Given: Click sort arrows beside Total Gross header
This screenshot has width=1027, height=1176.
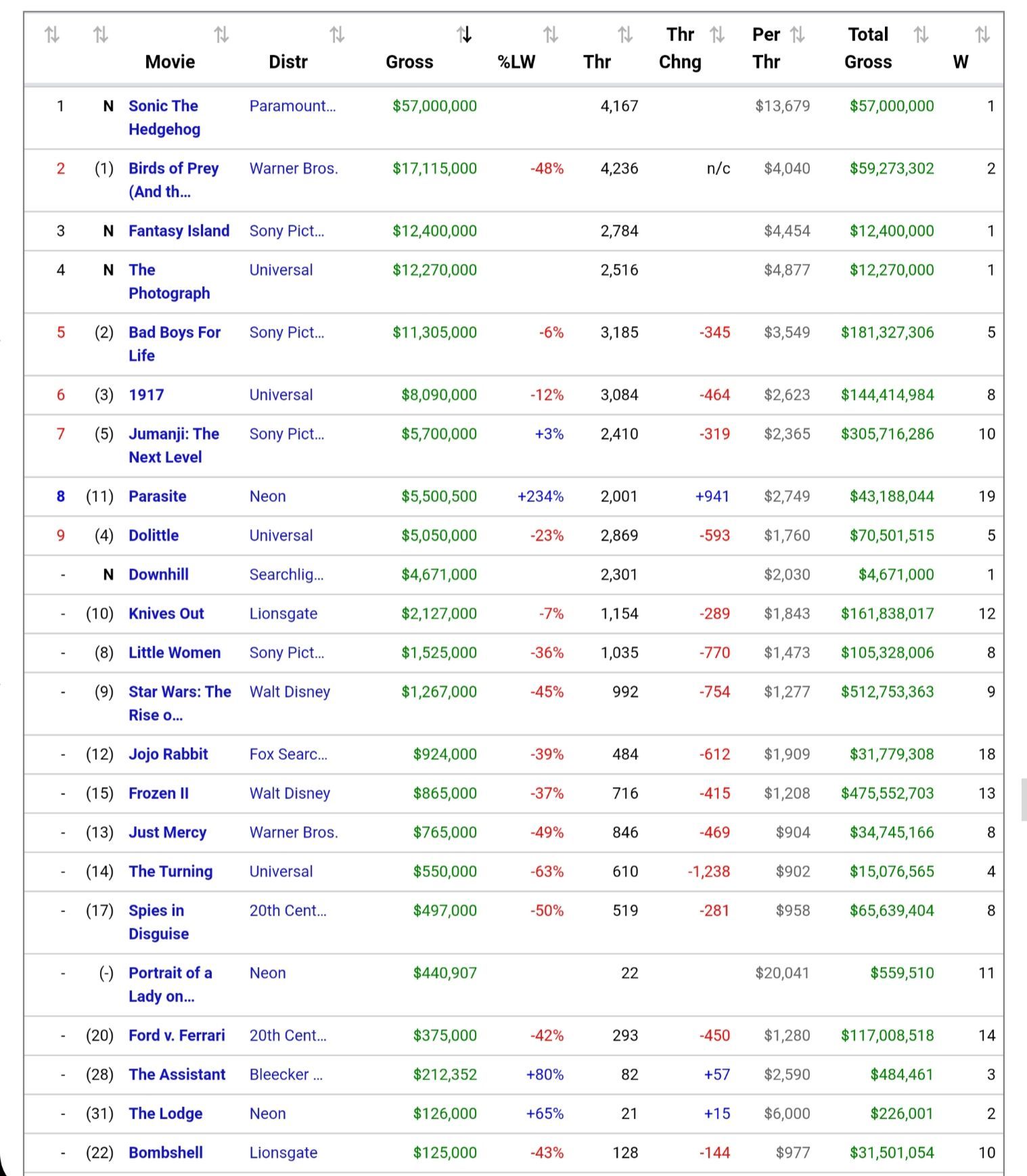Looking at the screenshot, I should click(921, 34).
